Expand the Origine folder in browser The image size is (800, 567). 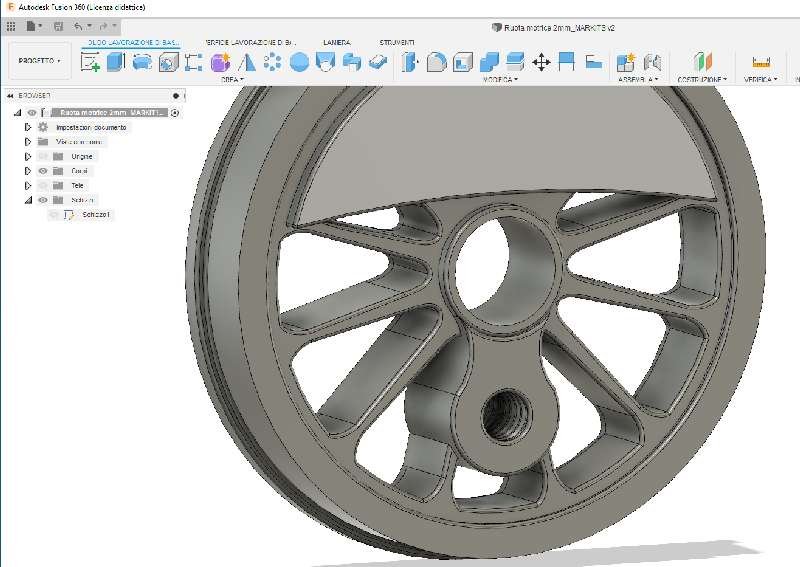click(x=28, y=156)
